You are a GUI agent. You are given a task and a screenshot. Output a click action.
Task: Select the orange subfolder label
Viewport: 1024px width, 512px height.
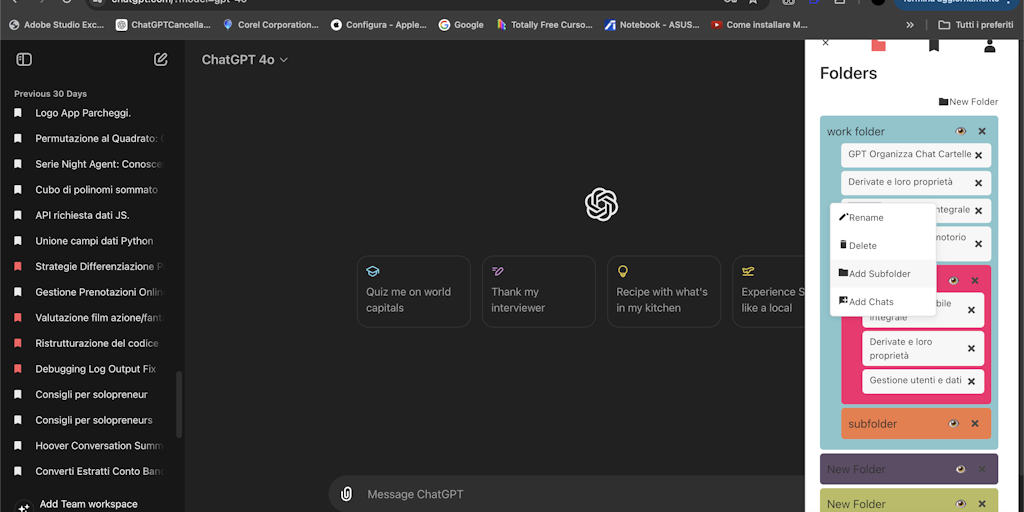[872, 424]
